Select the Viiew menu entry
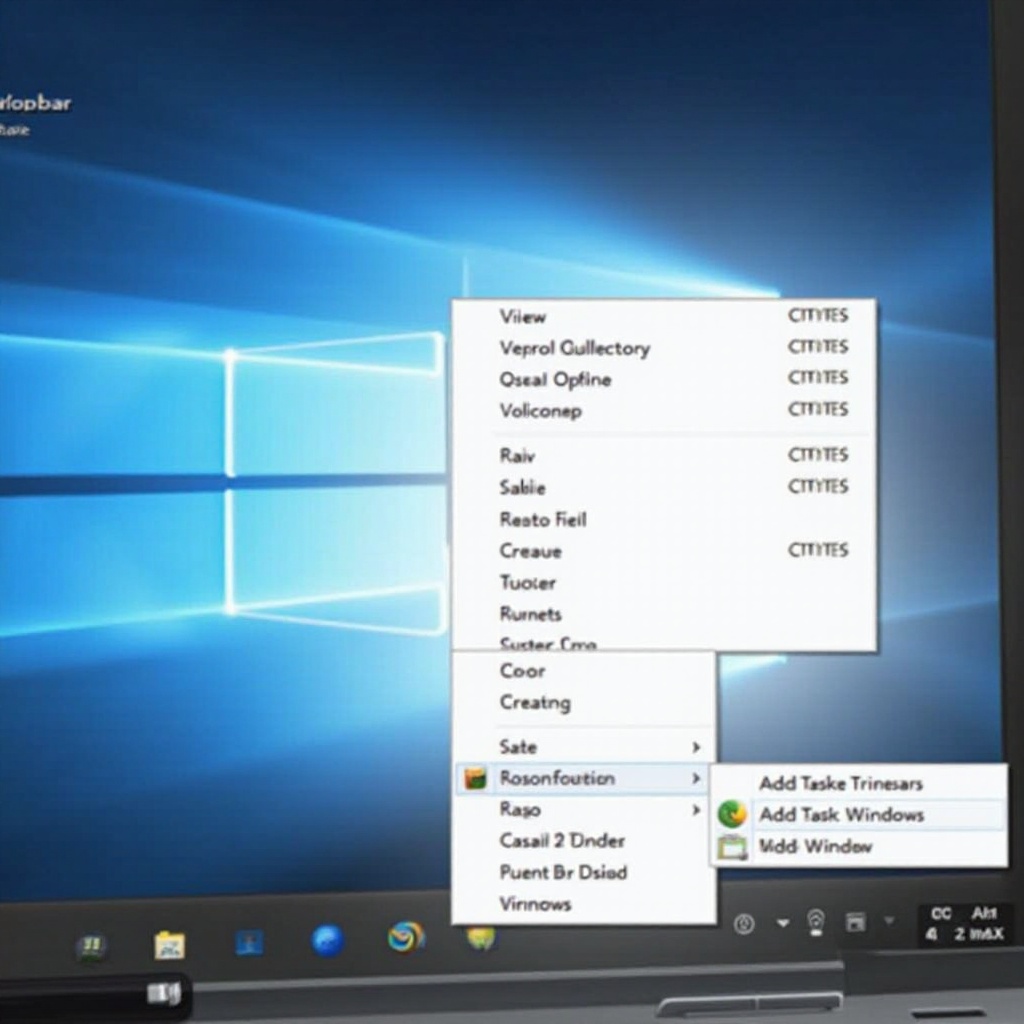 pyautogui.click(x=523, y=316)
